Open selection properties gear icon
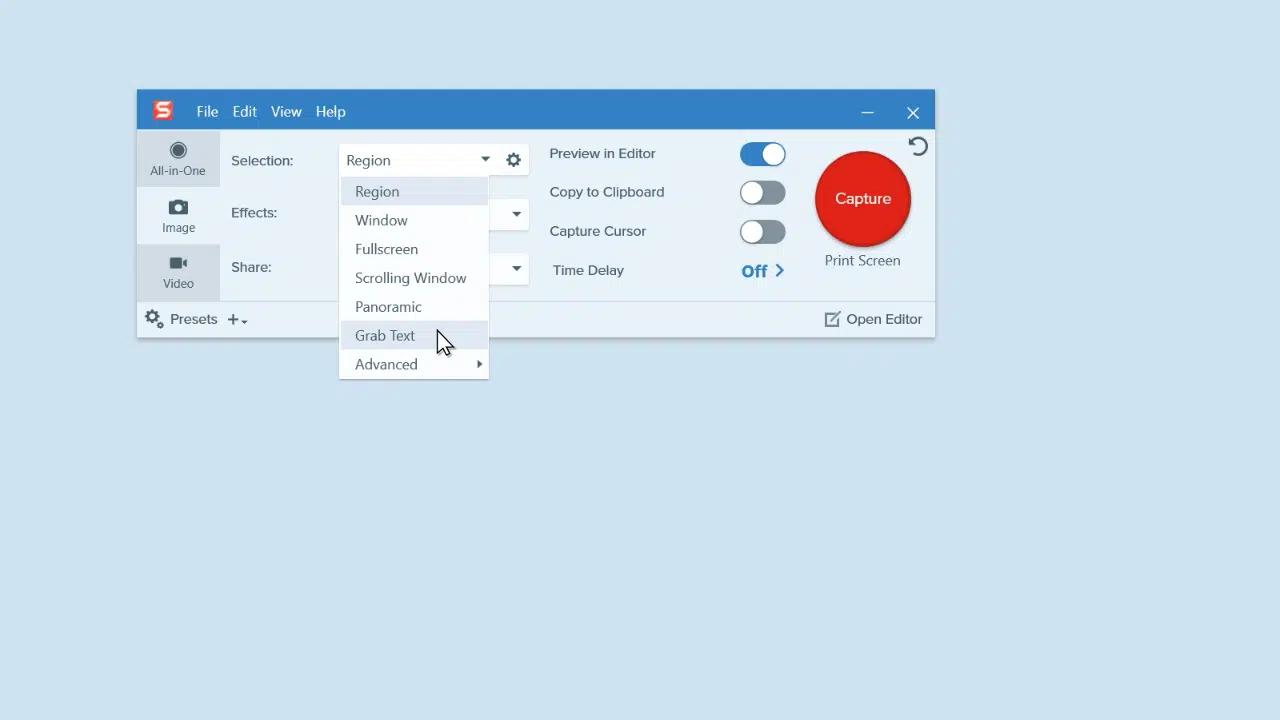This screenshot has height=720, width=1280. click(513, 160)
